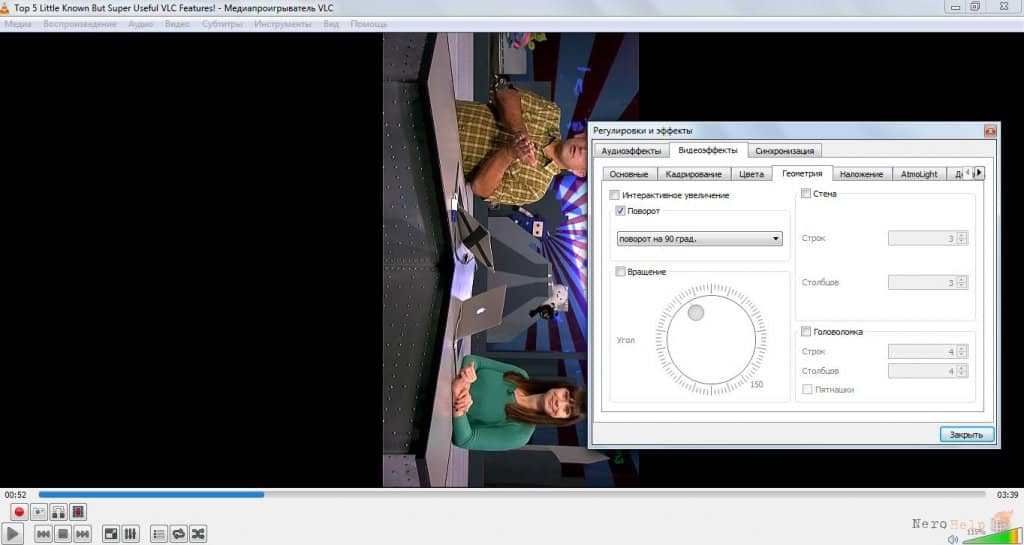Click the Закрыть button

pyautogui.click(x=967, y=435)
